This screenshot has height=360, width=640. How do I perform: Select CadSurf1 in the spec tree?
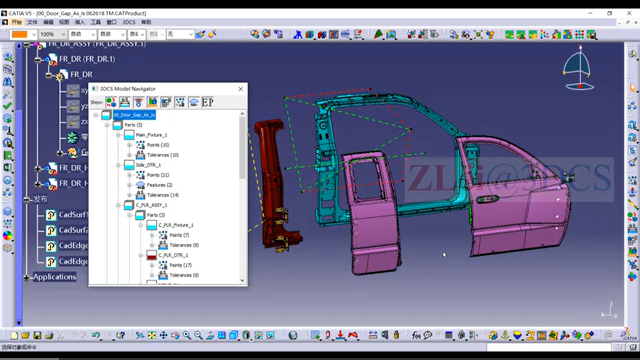[x=73, y=214]
